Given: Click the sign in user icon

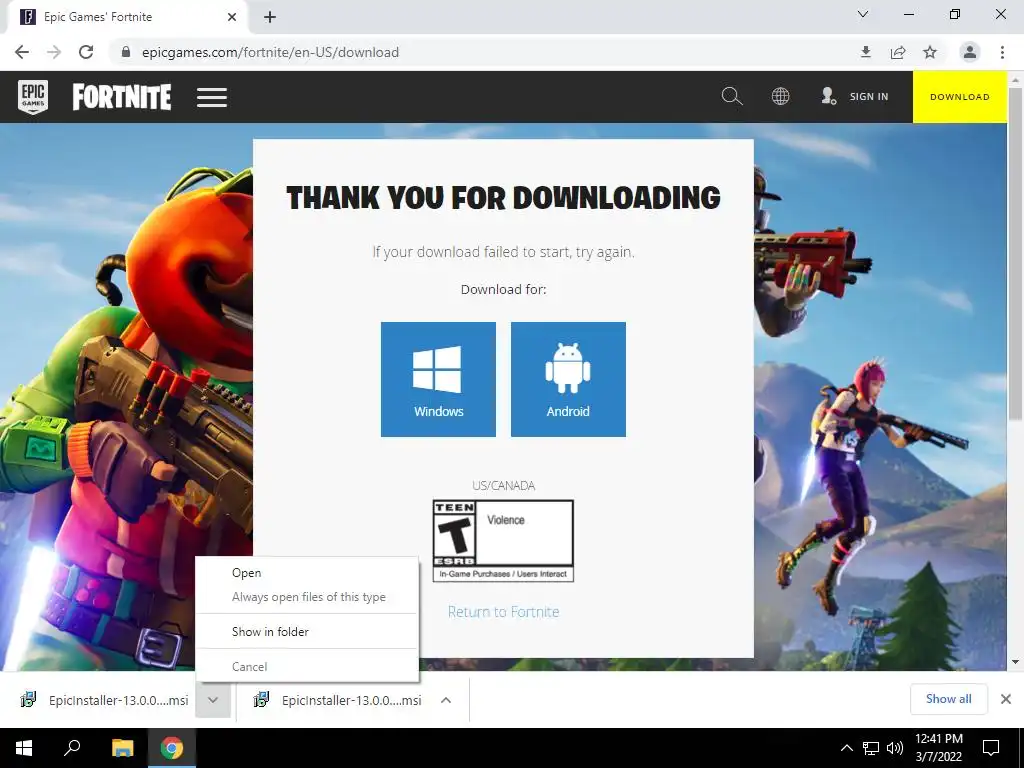Looking at the screenshot, I should tap(828, 97).
